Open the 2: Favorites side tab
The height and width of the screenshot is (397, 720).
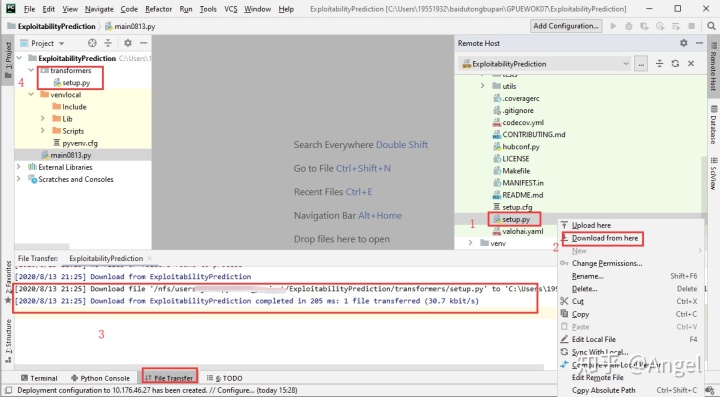click(8, 281)
